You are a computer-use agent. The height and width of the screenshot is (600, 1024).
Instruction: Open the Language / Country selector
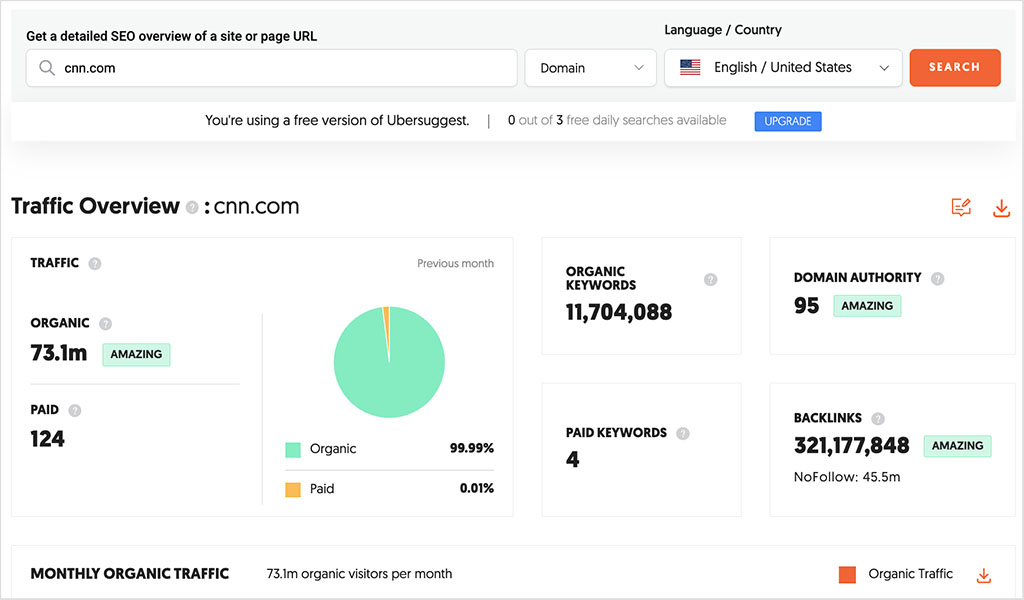783,68
